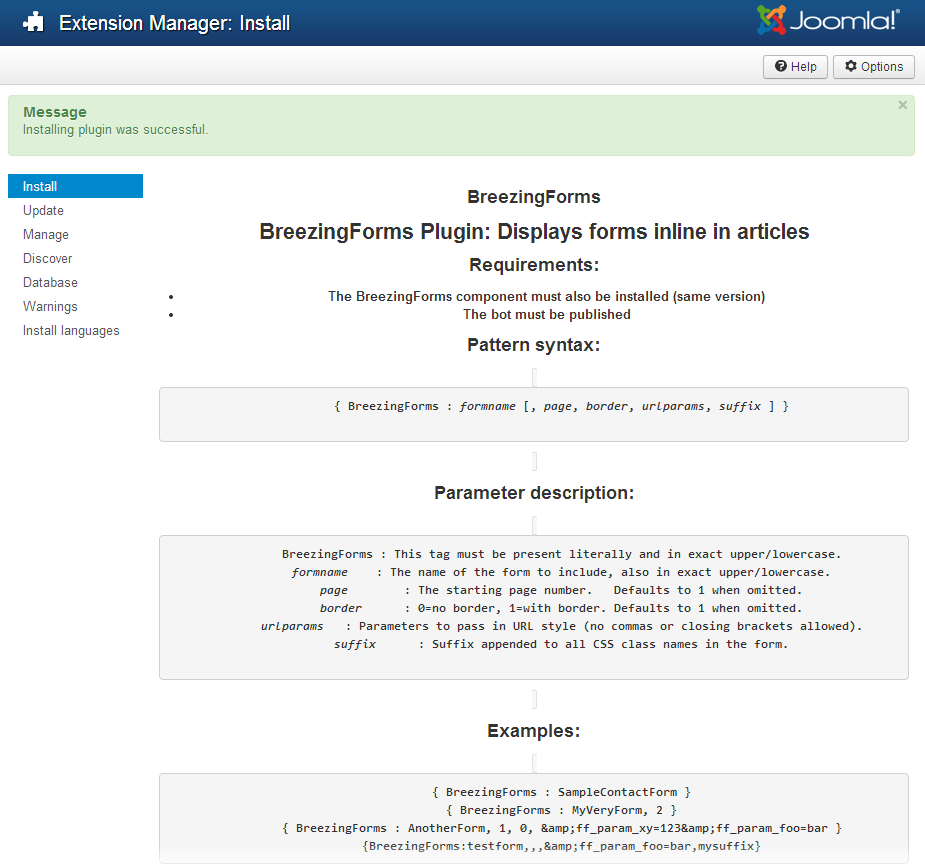925x866 pixels.
Task: Click the 'BreezingForms Plugin: Displays forms inline' heading
Action: coord(534,231)
